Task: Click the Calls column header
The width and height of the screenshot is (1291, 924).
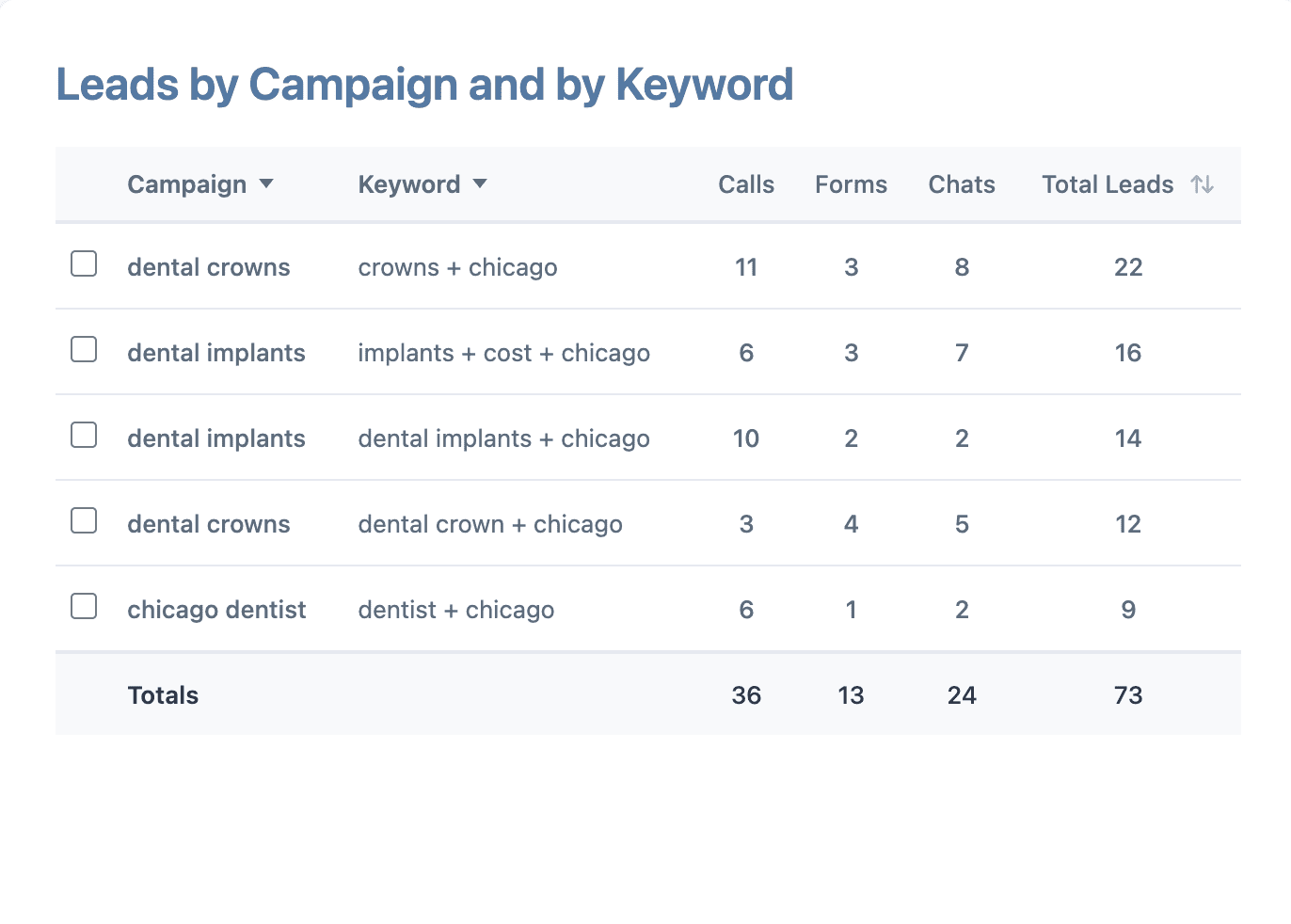Action: point(746,184)
